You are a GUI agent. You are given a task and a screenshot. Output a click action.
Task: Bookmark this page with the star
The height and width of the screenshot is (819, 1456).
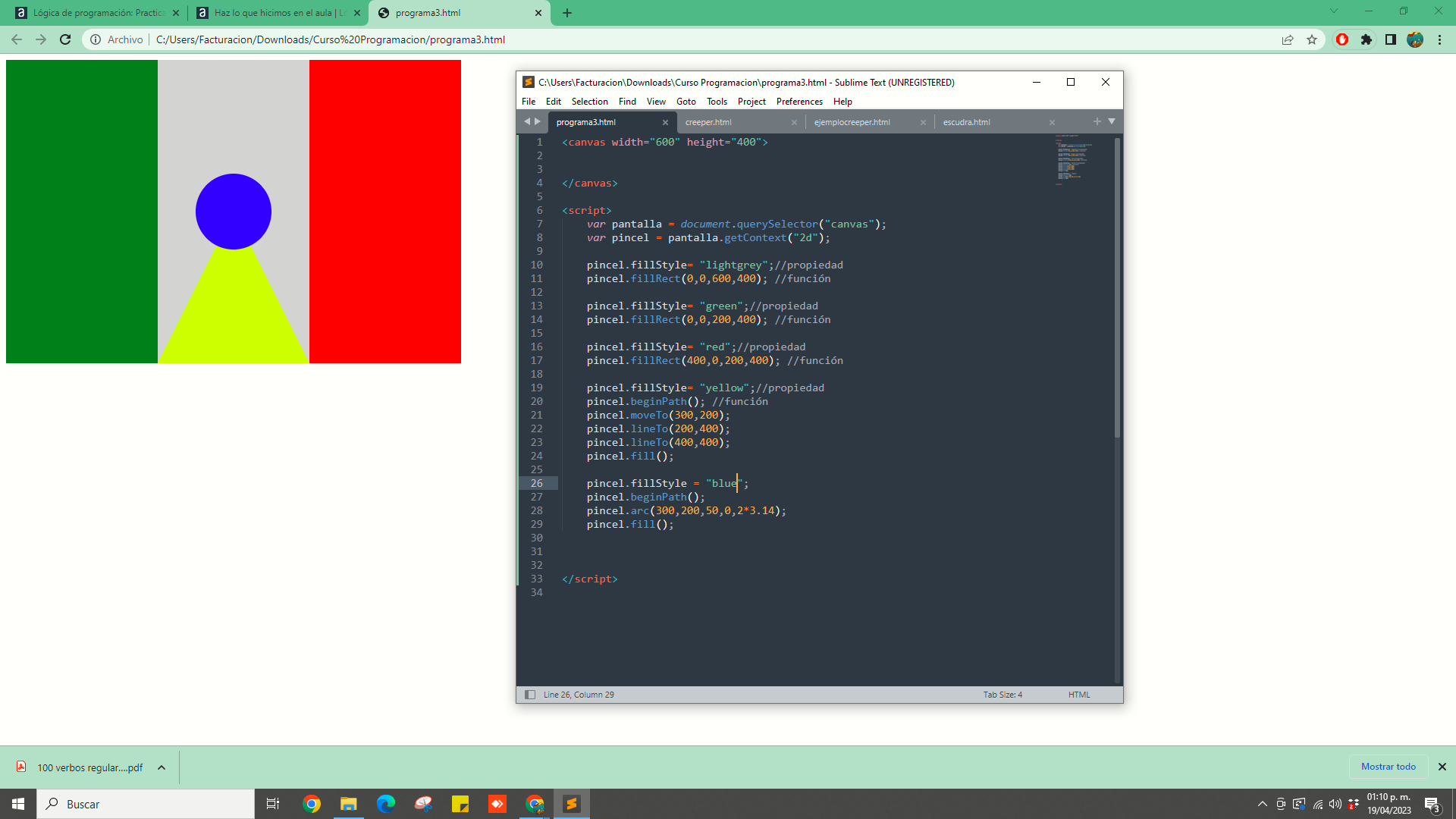coord(1312,39)
